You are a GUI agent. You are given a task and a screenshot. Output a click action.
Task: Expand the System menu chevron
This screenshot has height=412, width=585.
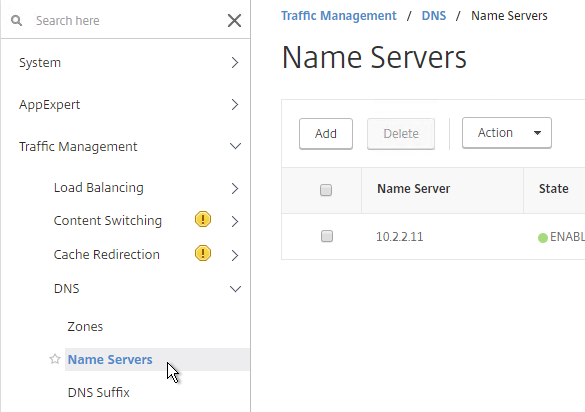(x=235, y=62)
